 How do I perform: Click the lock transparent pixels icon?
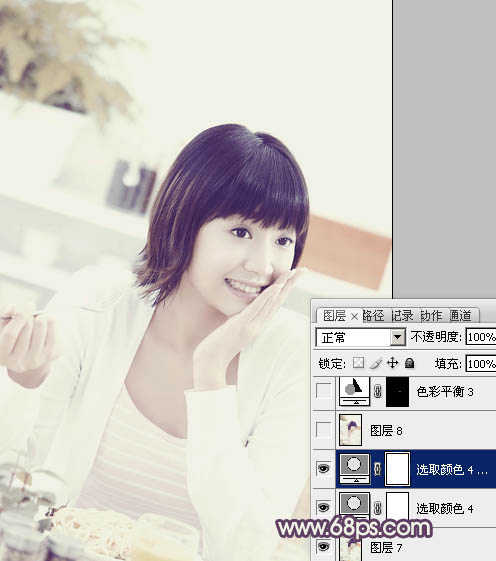(358, 363)
